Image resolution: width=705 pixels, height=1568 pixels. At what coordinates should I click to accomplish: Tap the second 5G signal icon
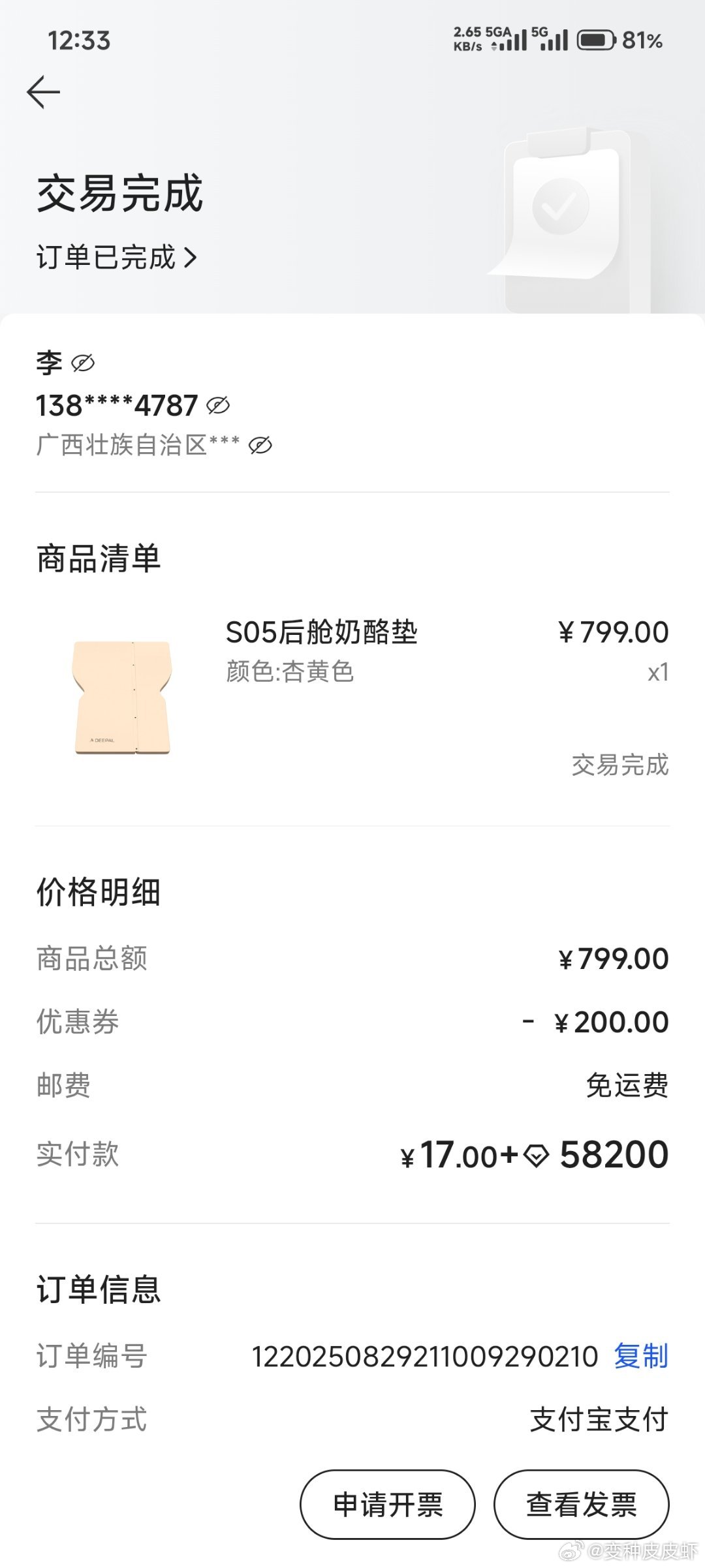click(x=550, y=39)
